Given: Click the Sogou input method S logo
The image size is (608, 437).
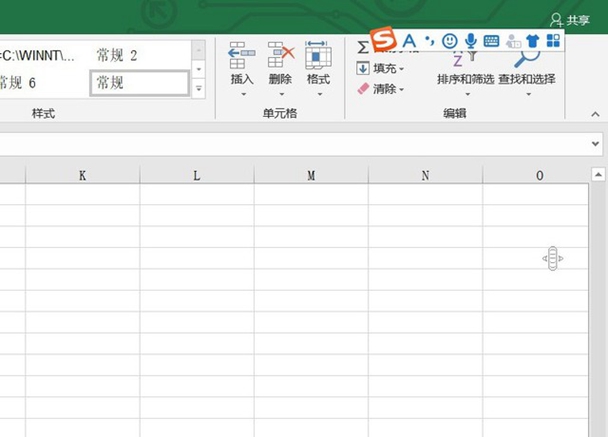Looking at the screenshot, I should (383, 40).
